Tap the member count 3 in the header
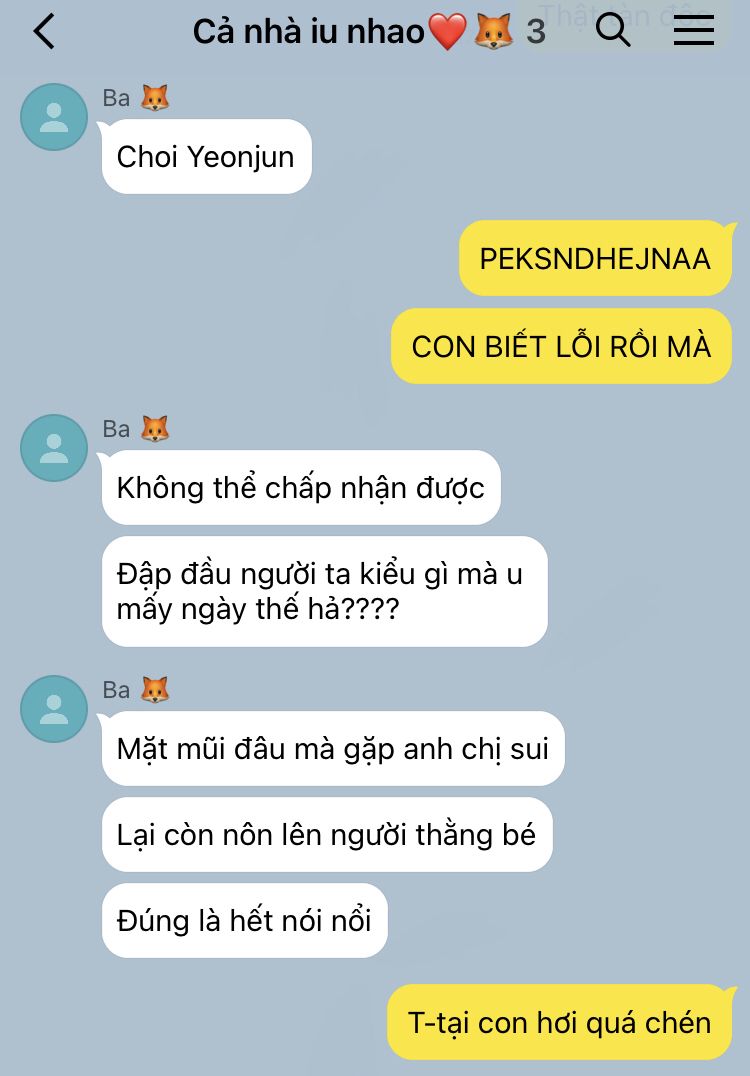The width and height of the screenshot is (750, 1076). tap(536, 32)
